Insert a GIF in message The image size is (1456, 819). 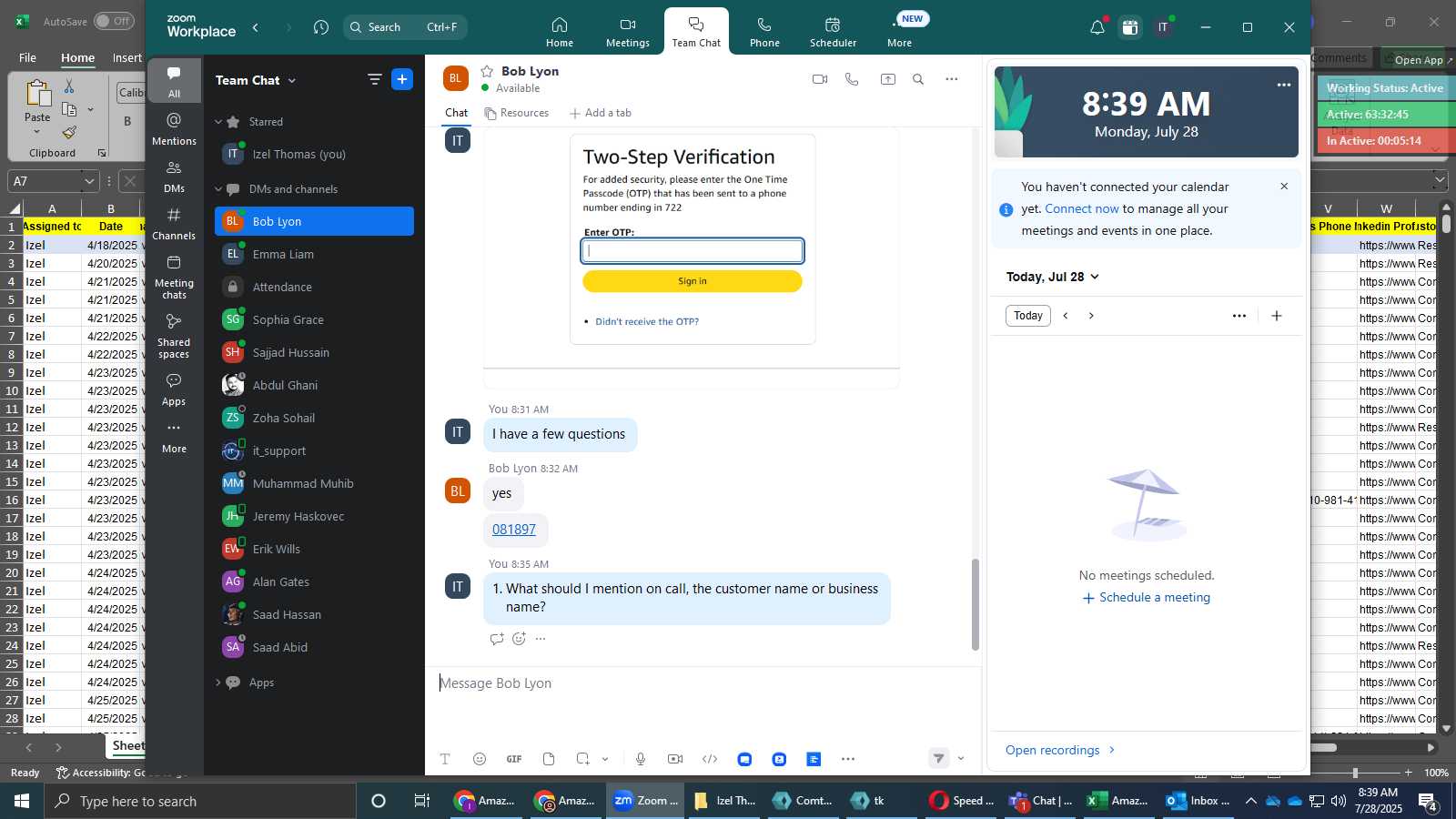[514, 759]
